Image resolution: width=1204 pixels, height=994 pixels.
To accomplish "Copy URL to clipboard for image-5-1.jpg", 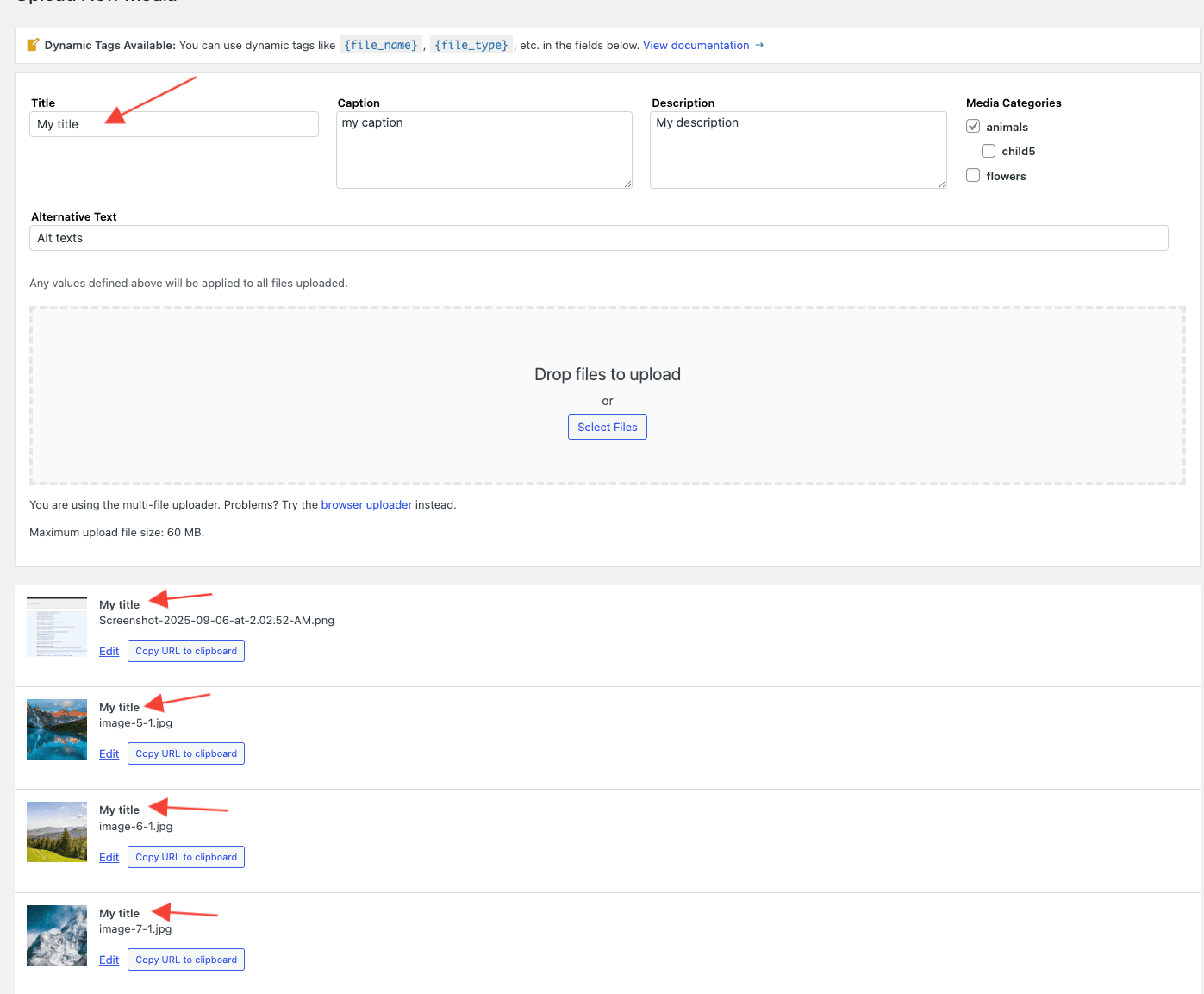I will point(186,753).
